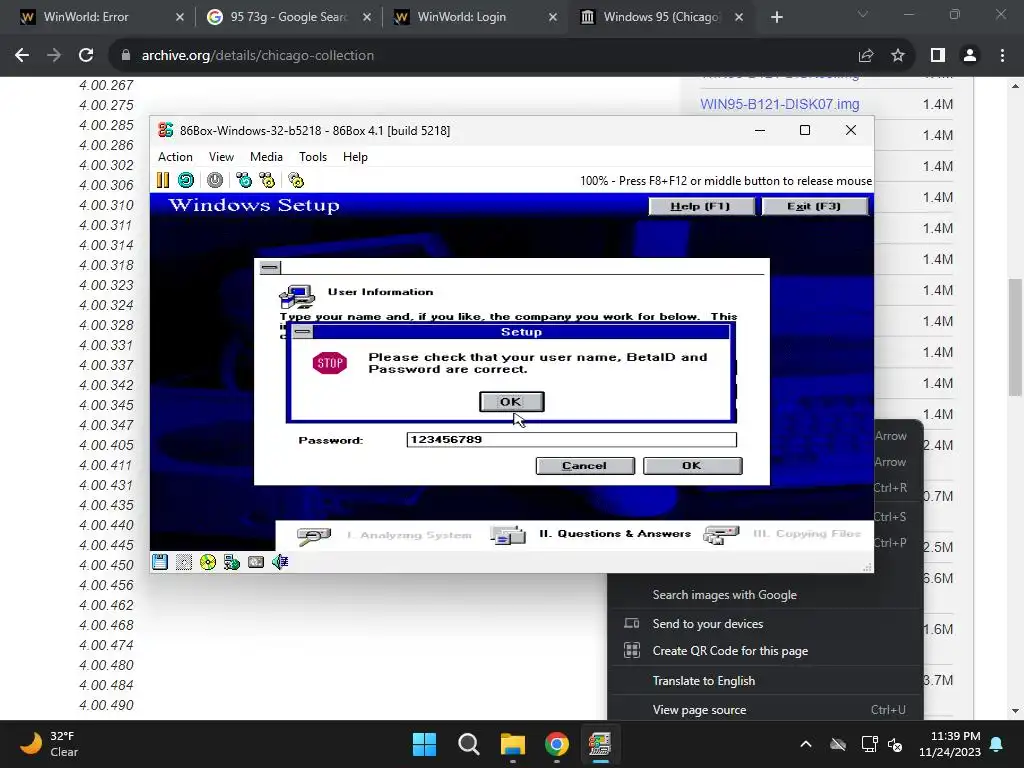Image resolution: width=1024 pixels, height=768 pixels.
Task: Click the Copying Files step icon
Action: coord(721,535)
